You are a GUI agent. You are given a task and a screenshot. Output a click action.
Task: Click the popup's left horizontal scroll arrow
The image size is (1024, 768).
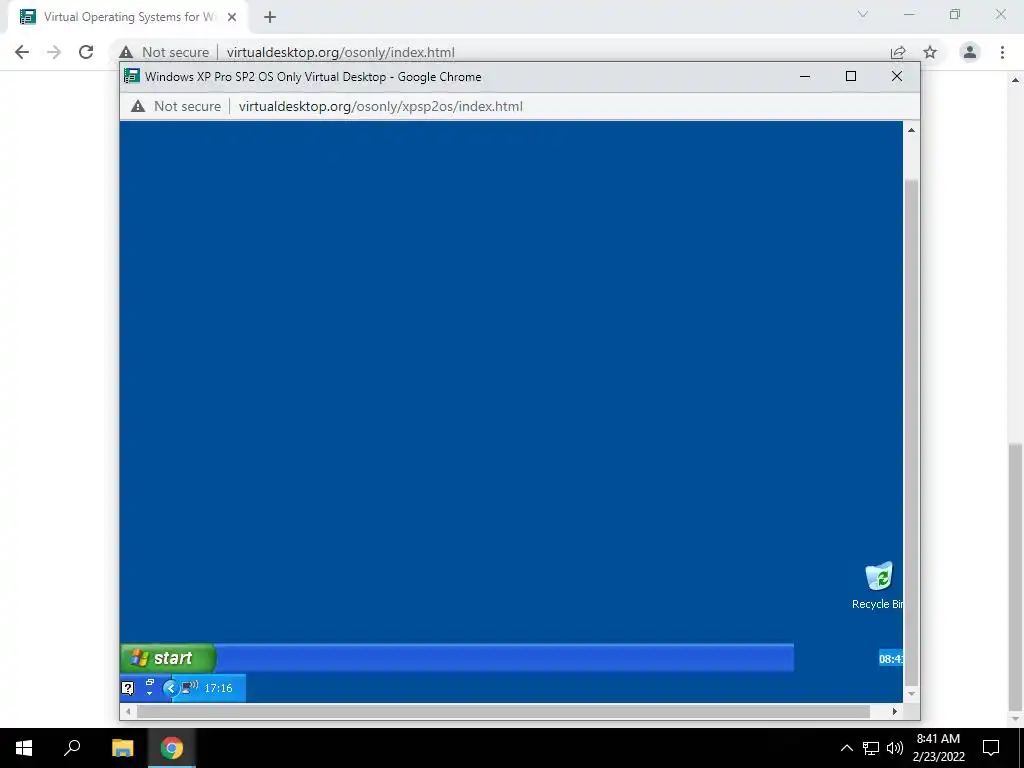coord(128,711)
